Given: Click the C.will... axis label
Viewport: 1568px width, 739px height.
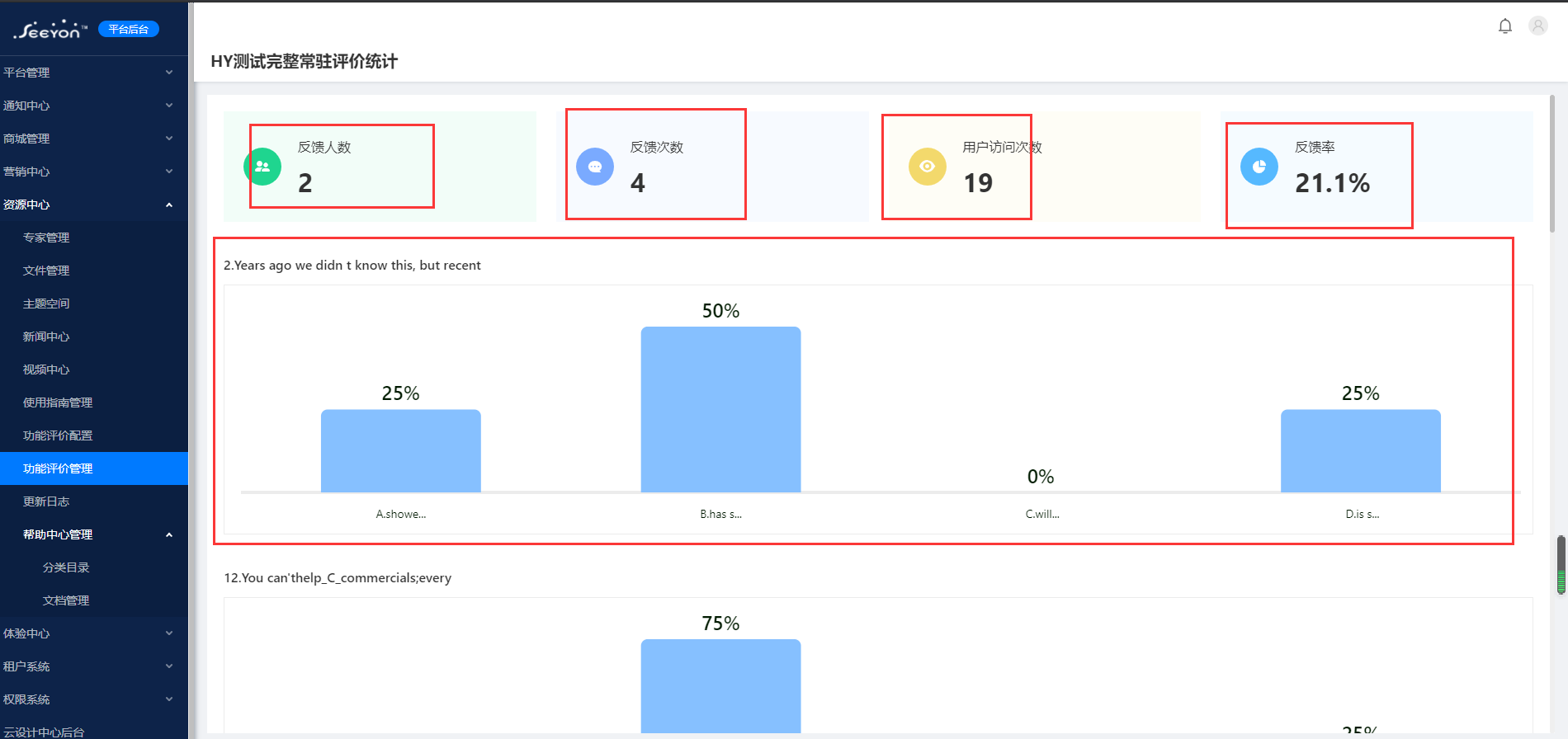Looking at the screenshot, I should [x=1042, y=514].
